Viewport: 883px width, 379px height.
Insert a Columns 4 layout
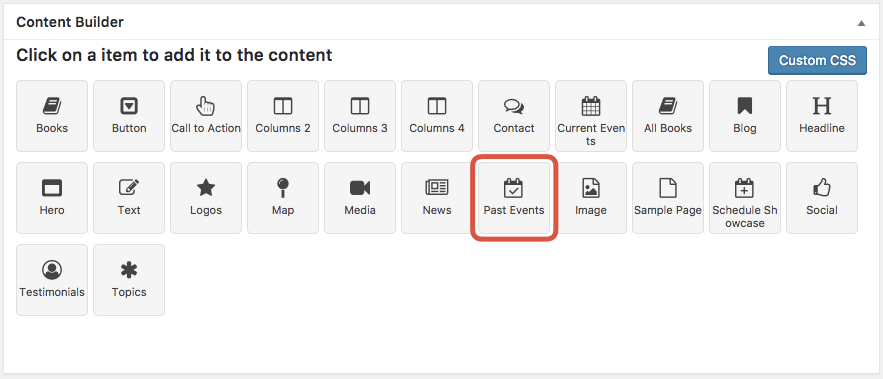(x=437, y=116)
